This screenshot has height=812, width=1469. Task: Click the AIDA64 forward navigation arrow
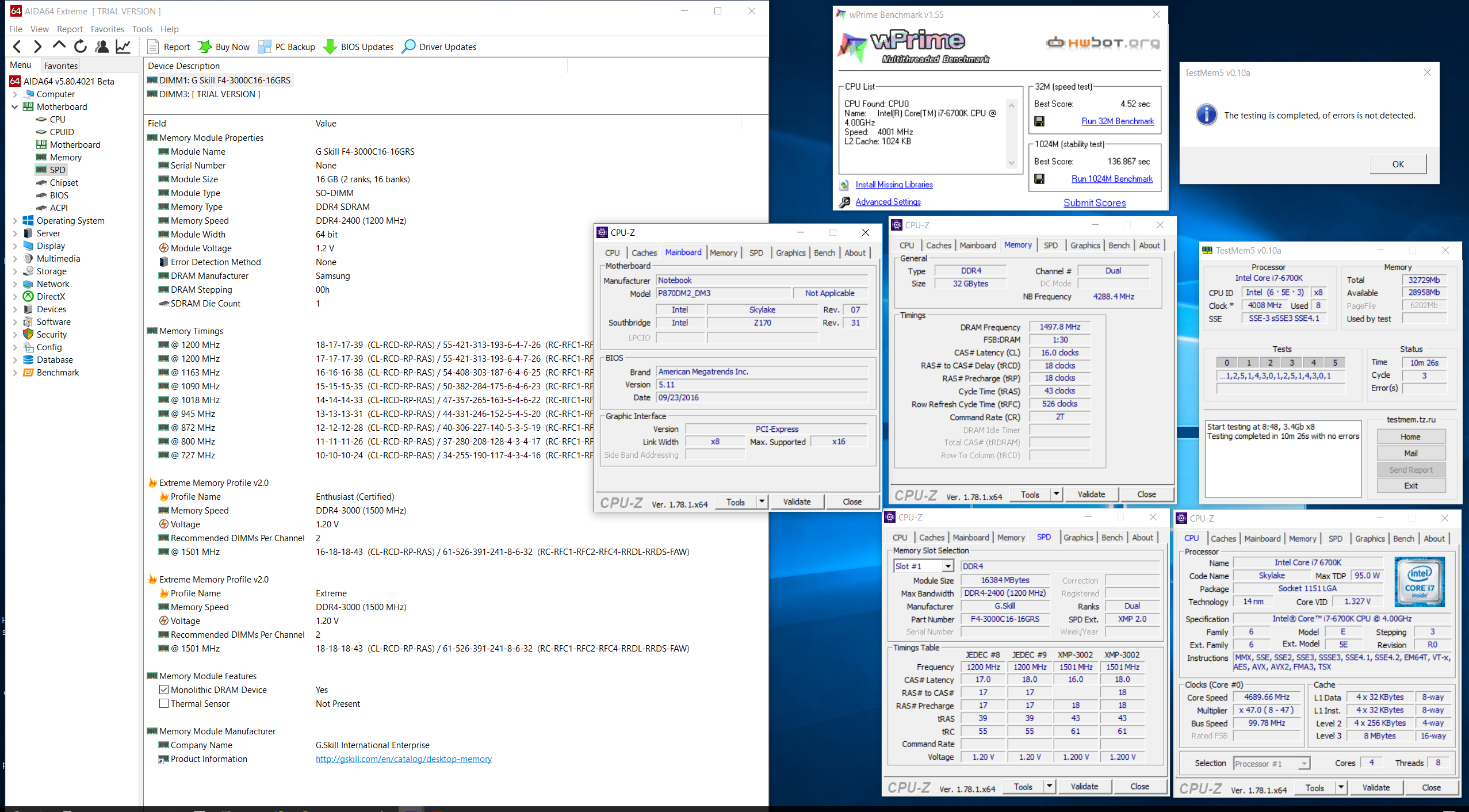[38, 47]
